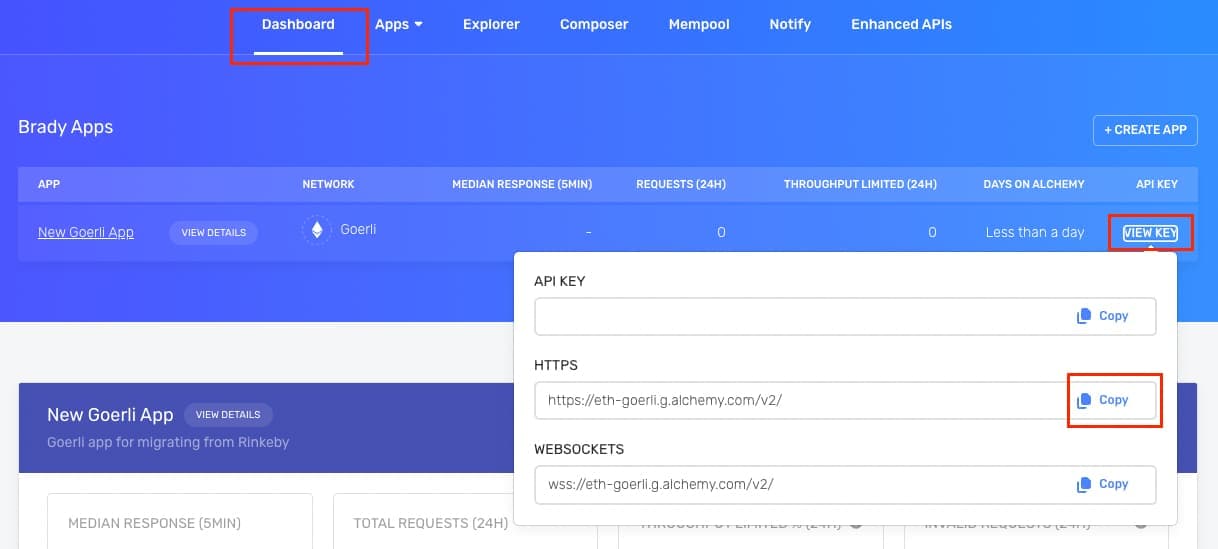Click the MEDIAN RESPONSE (5MIN) stats card
This screenshot has height=549, width=1218.
click(x=180, y=521)
